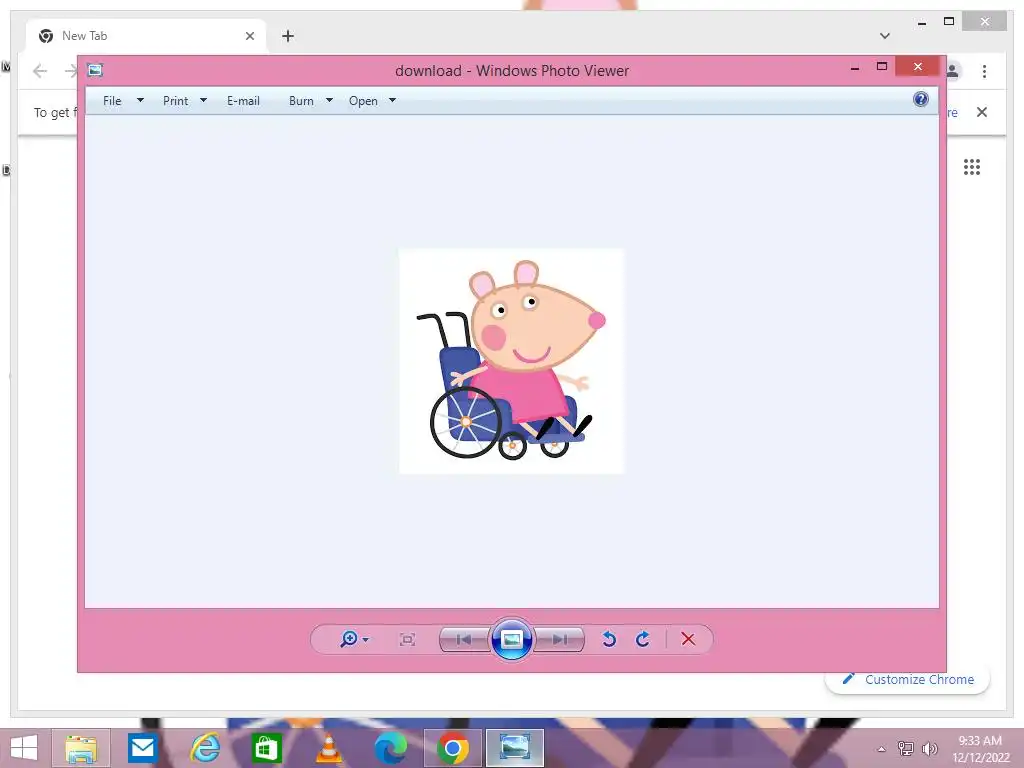Open Chrome tab search chevron
Viewport: 1024px width, 768px height.
click(885, 36)
